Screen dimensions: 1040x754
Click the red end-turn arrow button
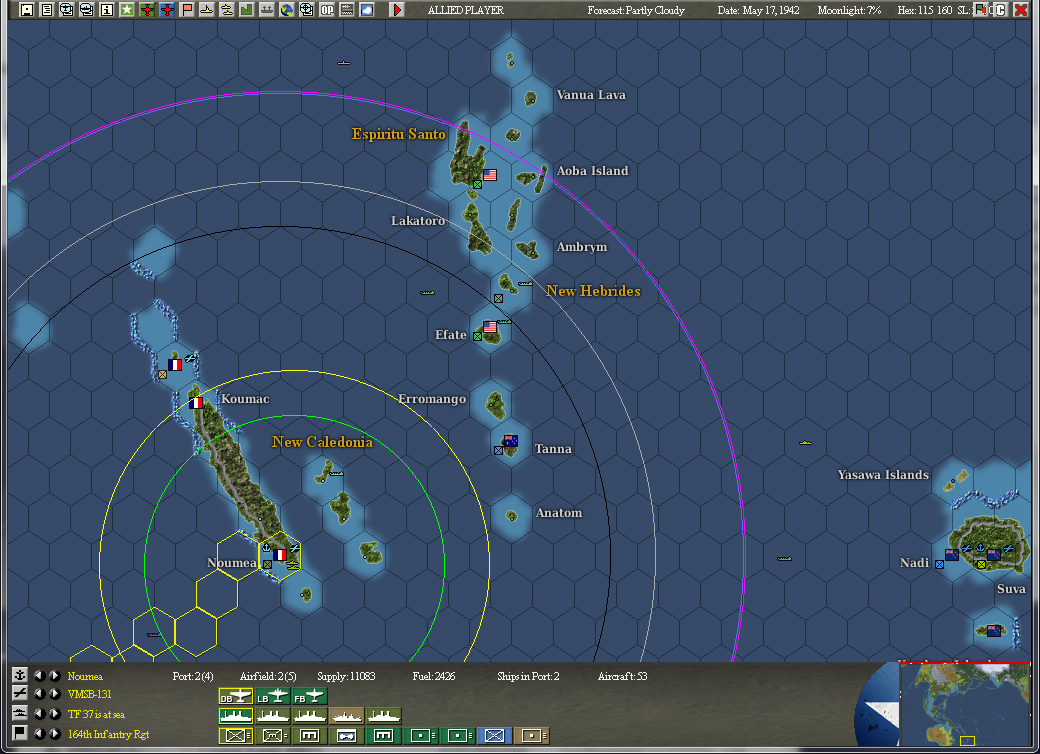[x=397, y=10]
